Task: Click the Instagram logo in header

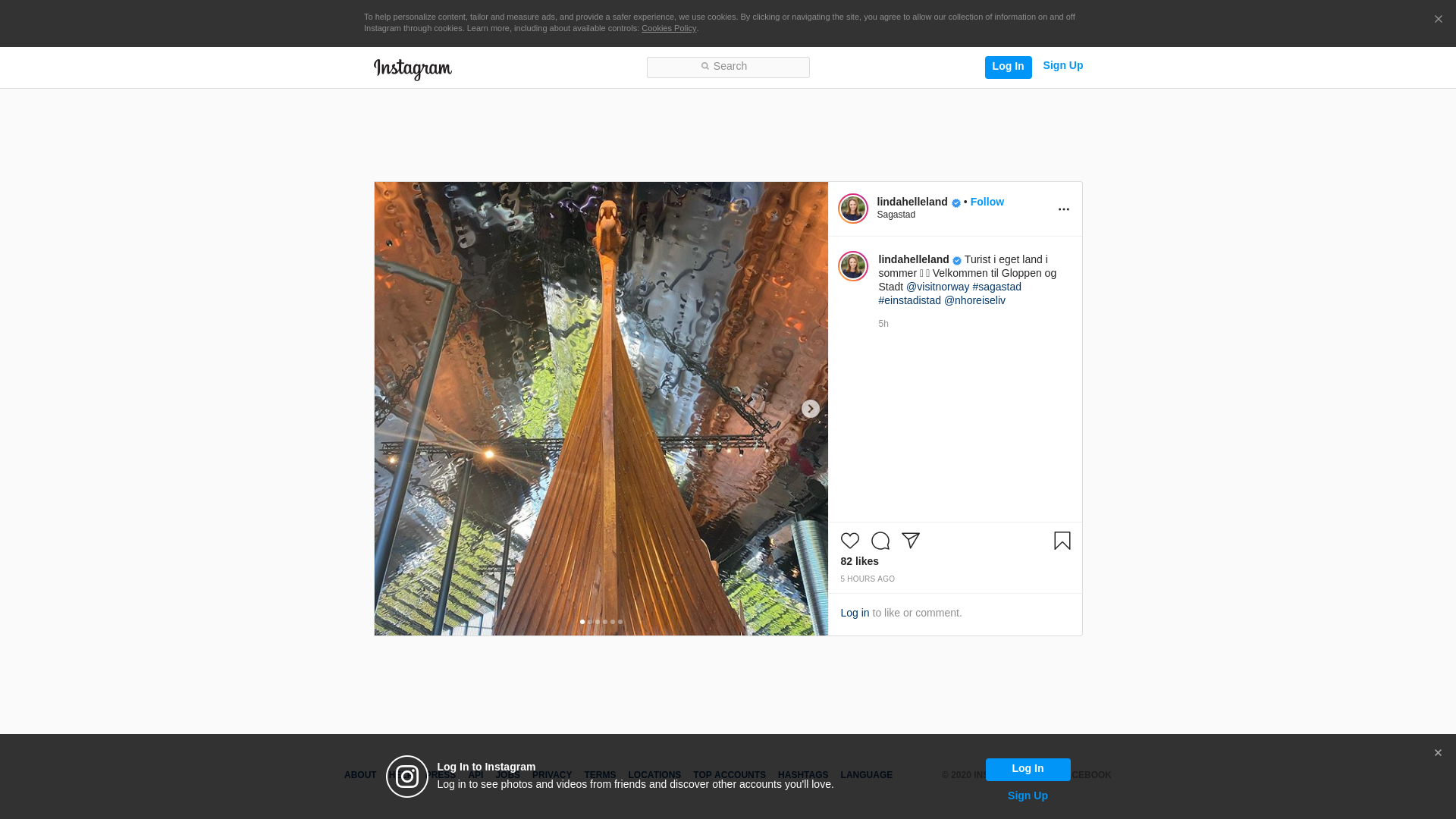Action: click(x=413, y=69)
